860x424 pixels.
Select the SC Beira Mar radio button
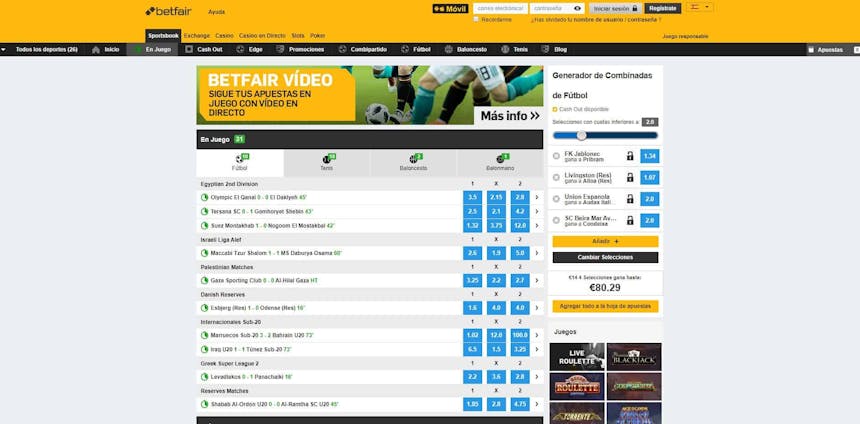pos(556,221)
